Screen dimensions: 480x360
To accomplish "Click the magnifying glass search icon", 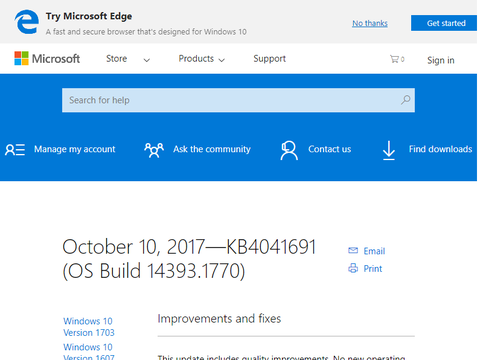I will click(405, 100).
